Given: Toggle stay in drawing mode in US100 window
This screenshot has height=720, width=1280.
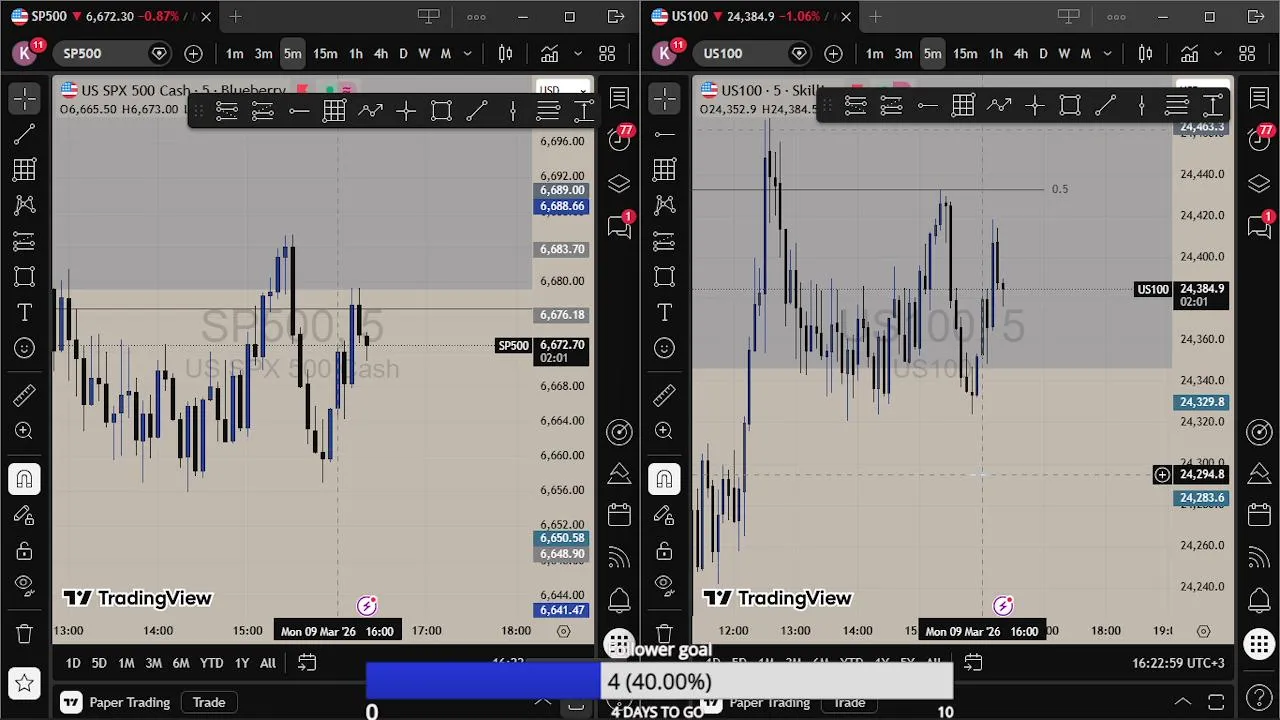Looking at the screenshot, I should click(664, 515).
